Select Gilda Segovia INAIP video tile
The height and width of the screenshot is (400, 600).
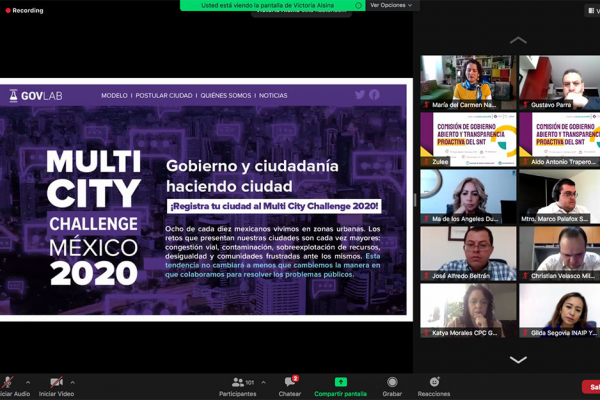(x=559, y=310)
